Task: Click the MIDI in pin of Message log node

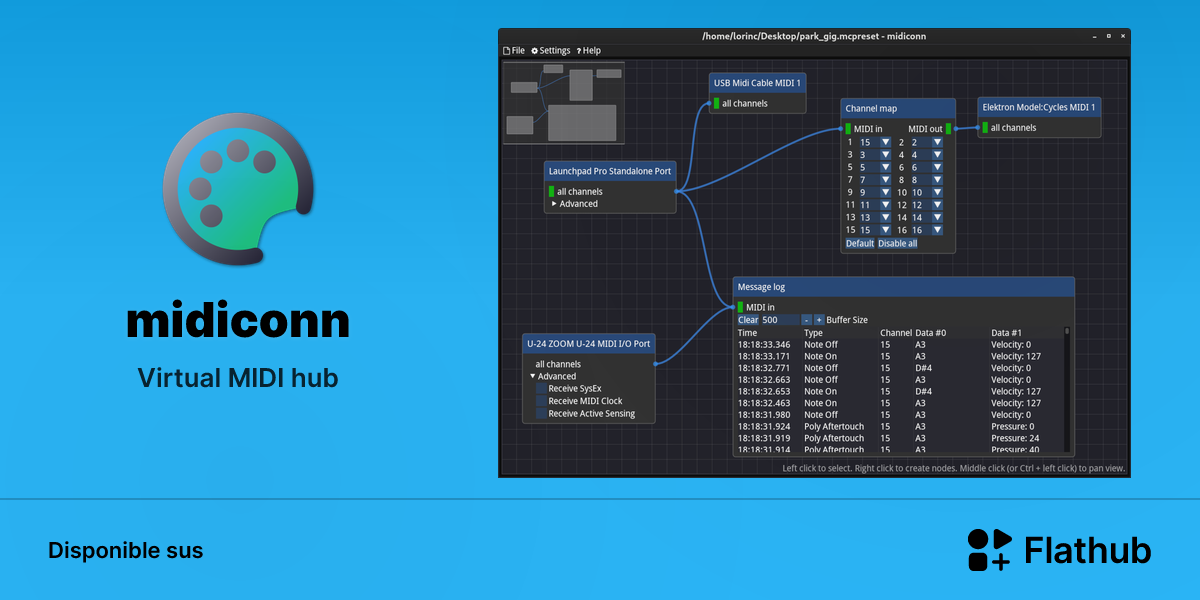Action: pyautogui.click(x=733, y=307)
